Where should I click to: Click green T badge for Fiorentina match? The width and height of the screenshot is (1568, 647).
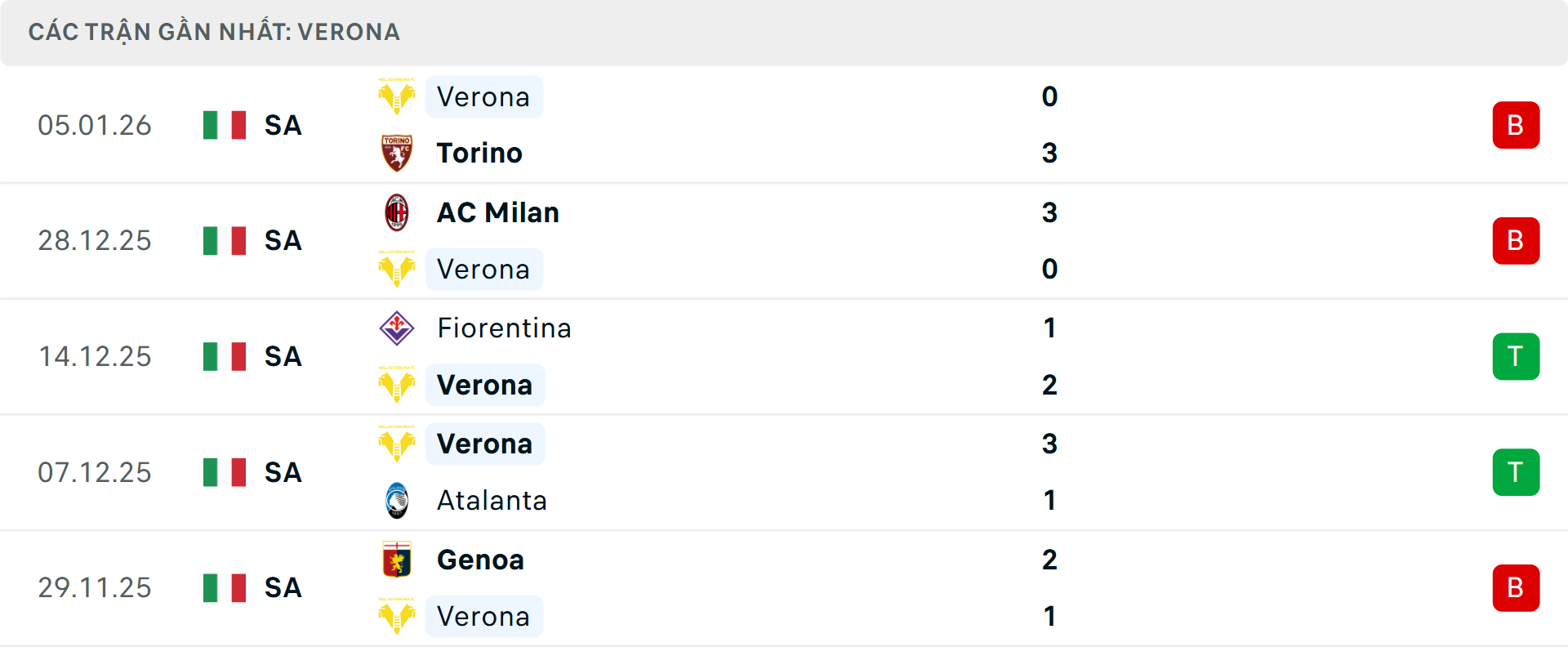(x=1516, y=356)
